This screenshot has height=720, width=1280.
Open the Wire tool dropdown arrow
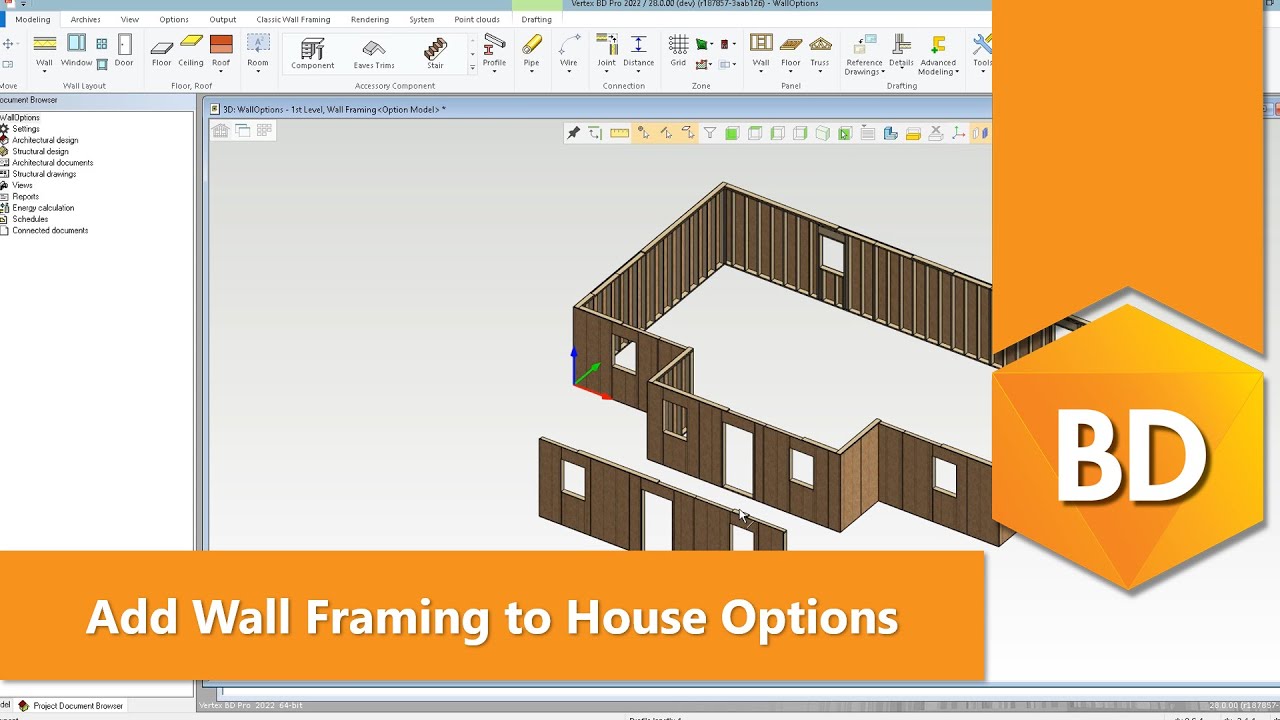[568, 73]
